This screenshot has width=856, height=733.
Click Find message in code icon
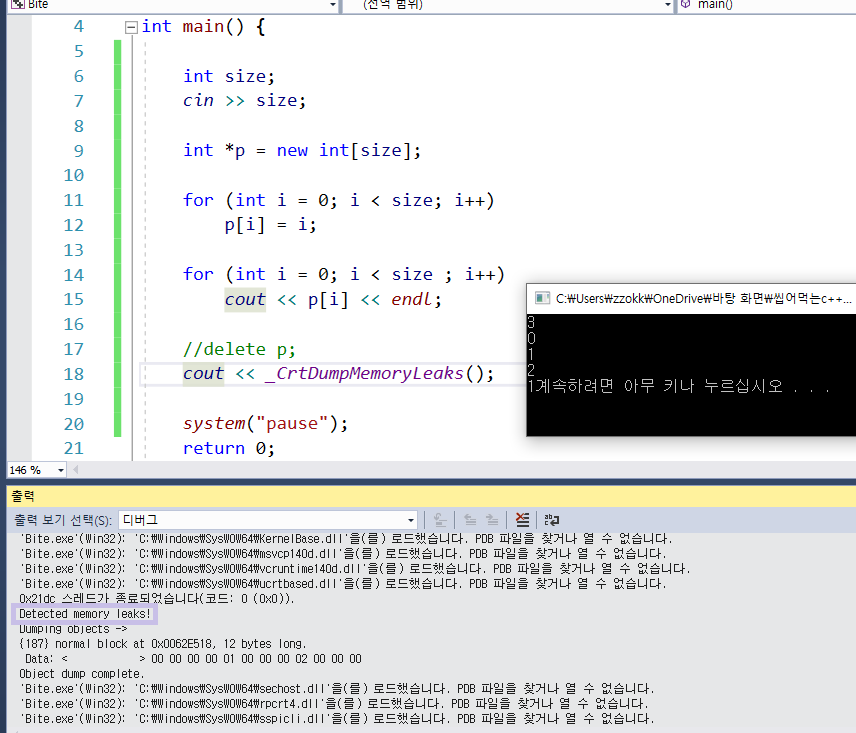(439, 520)
